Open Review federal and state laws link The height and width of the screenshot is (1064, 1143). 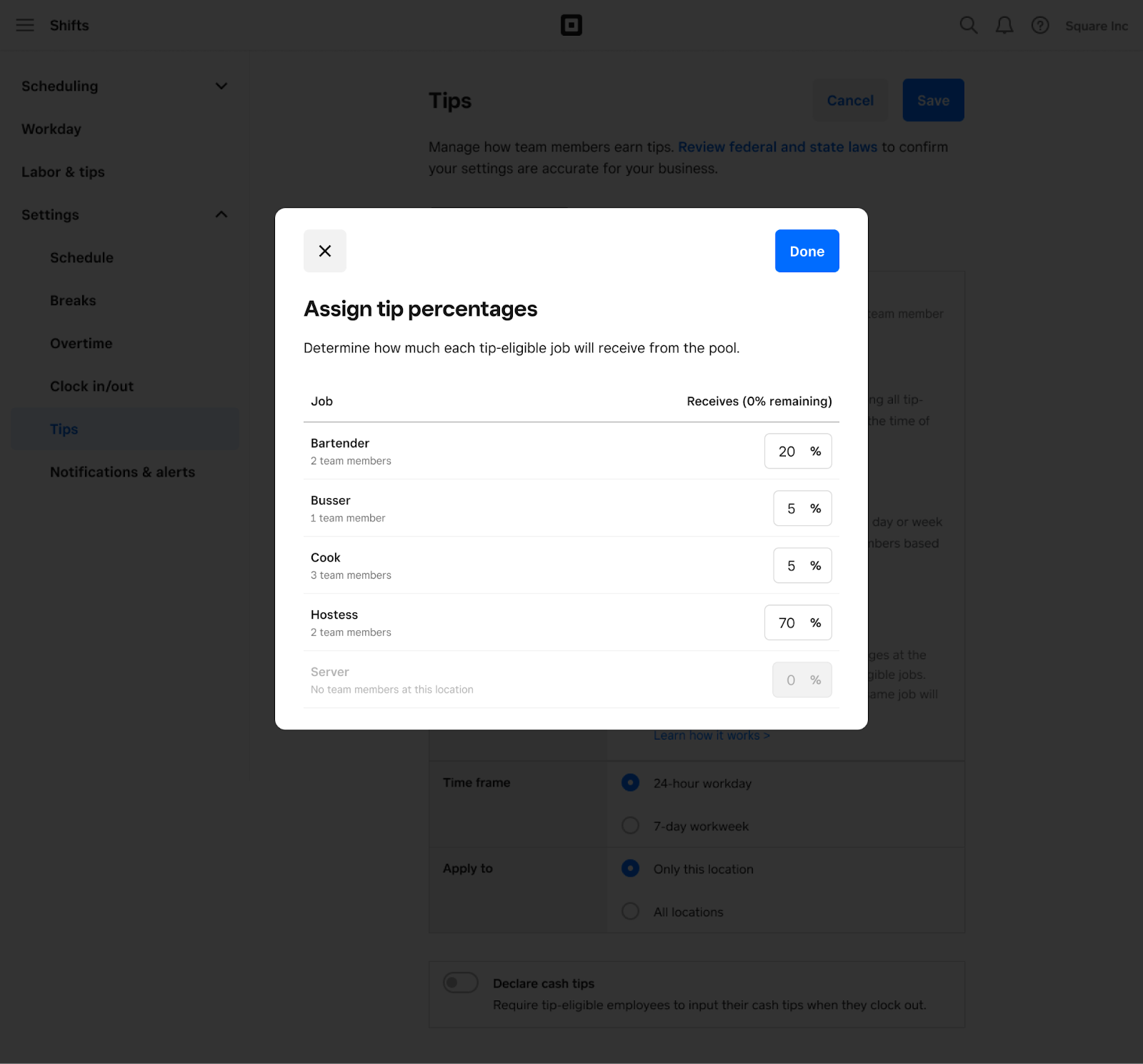click(778, 146)
